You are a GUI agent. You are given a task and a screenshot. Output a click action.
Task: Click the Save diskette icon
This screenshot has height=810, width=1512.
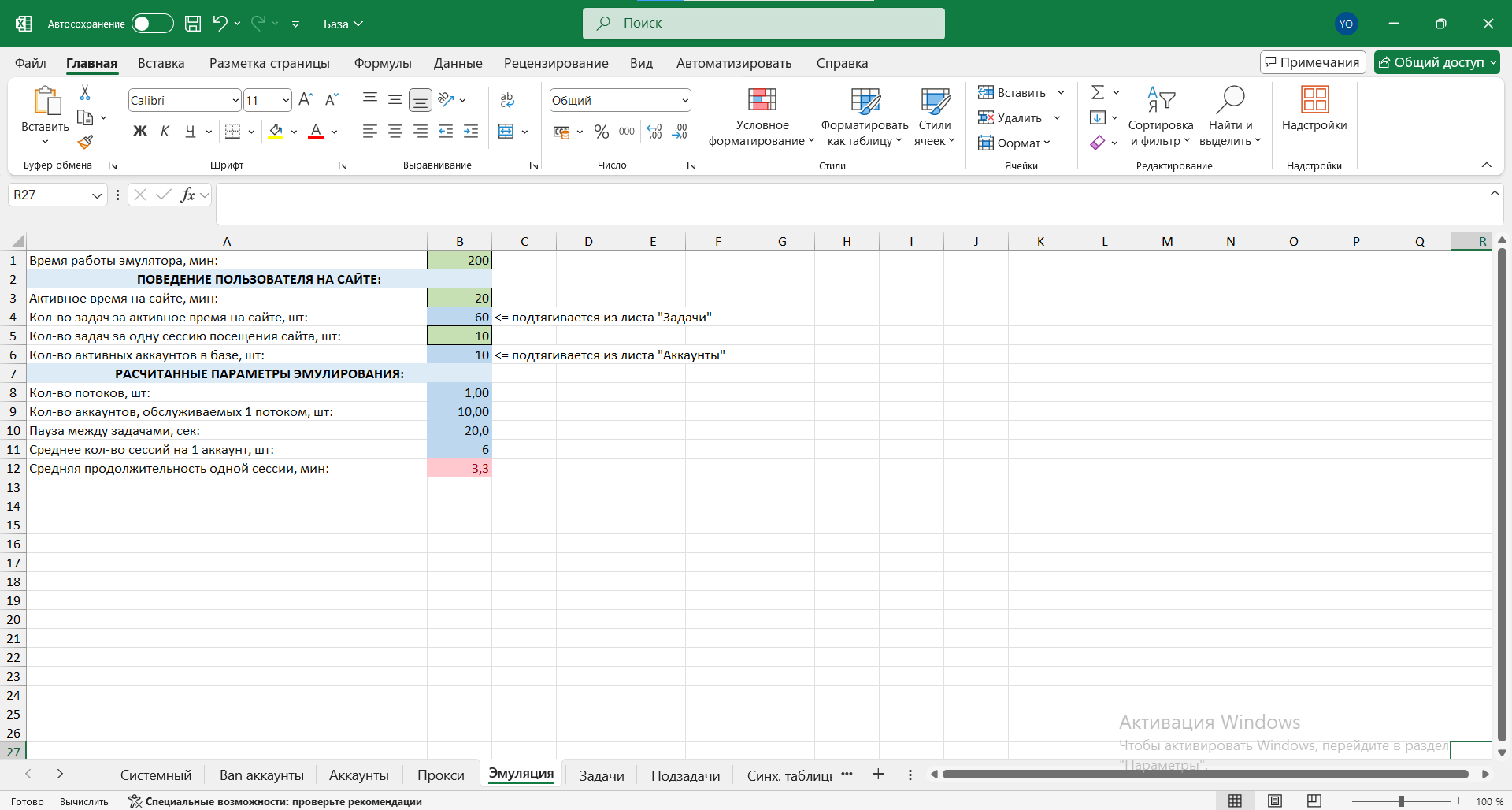[x=193, y=24]
